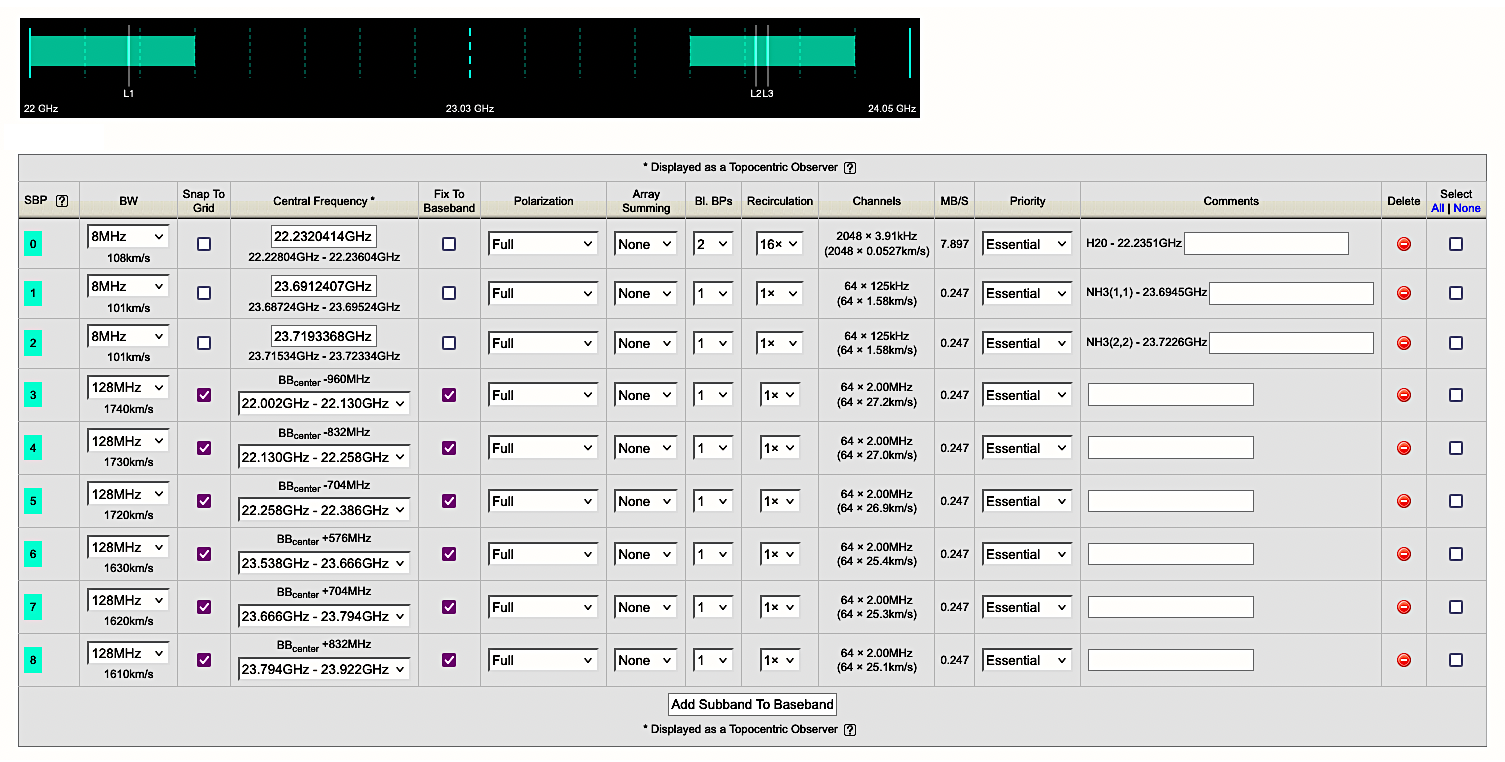Open BW dropdown for subband 1
The image size is (1505, 762).
point(128,287)
